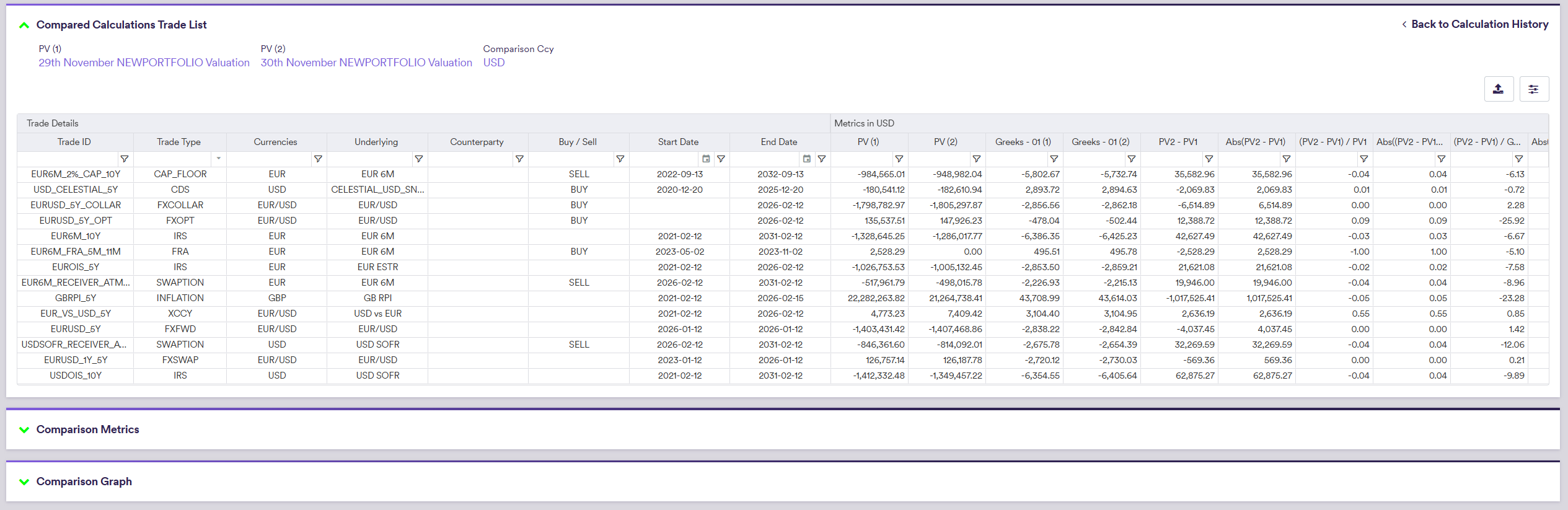The height and width of the screenshot is (510, 1568).
Task: Open the 29th November NEWPORTFOLIO Valuation link
Action: (144, 63)
